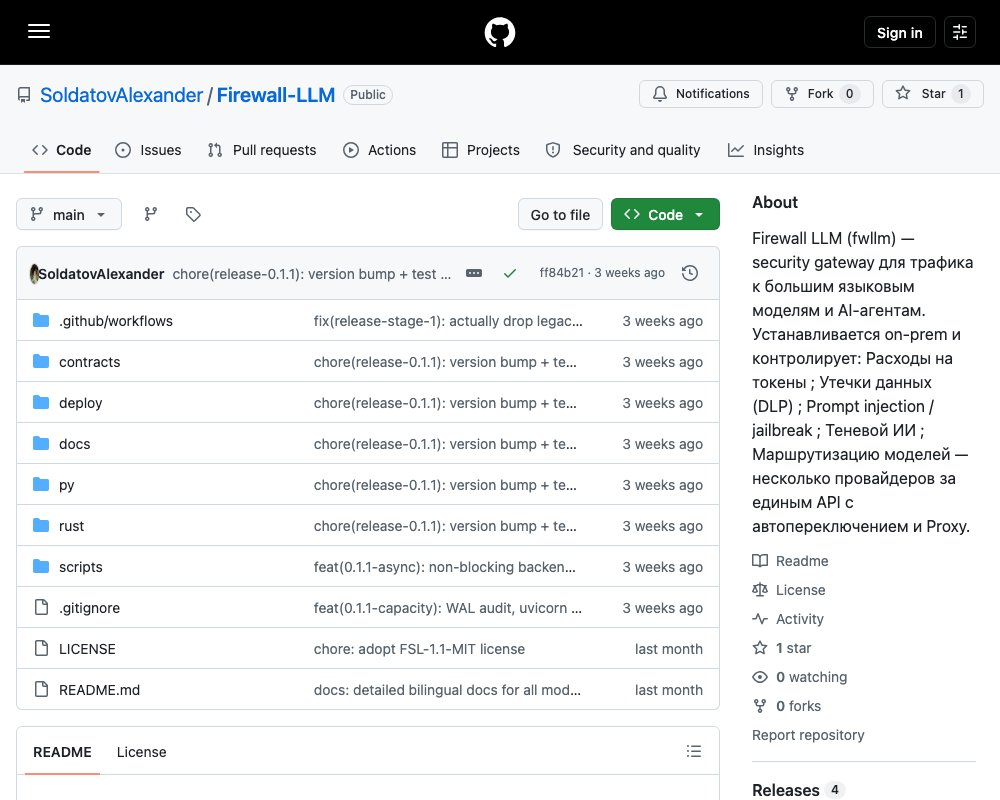The height and width of the screenshot is (800, 1000).
Task: Open commit ff84b21 hash link
Action: click(x=561, y=273)
